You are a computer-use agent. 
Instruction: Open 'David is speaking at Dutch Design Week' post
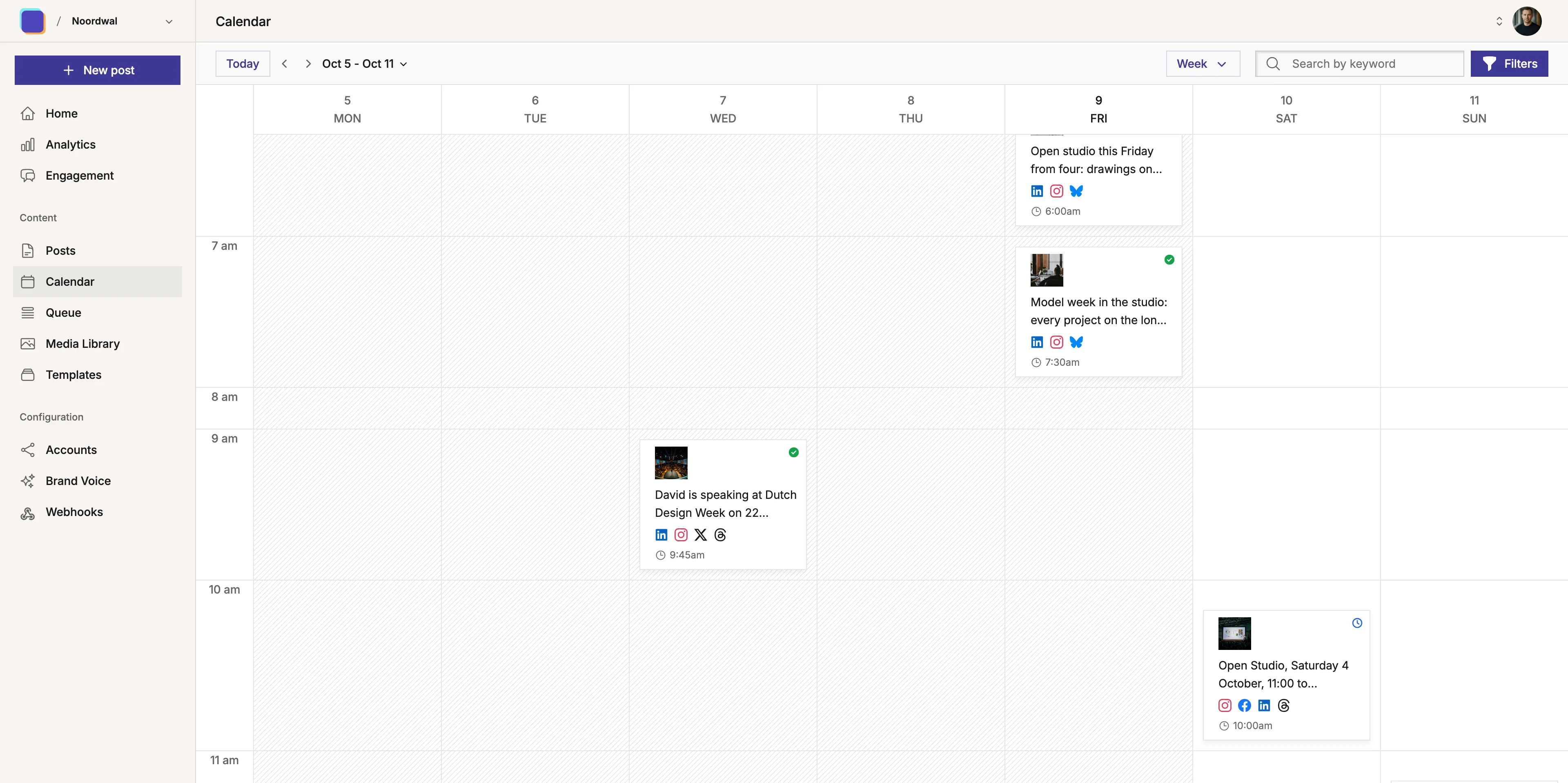(x=725, y=503)
